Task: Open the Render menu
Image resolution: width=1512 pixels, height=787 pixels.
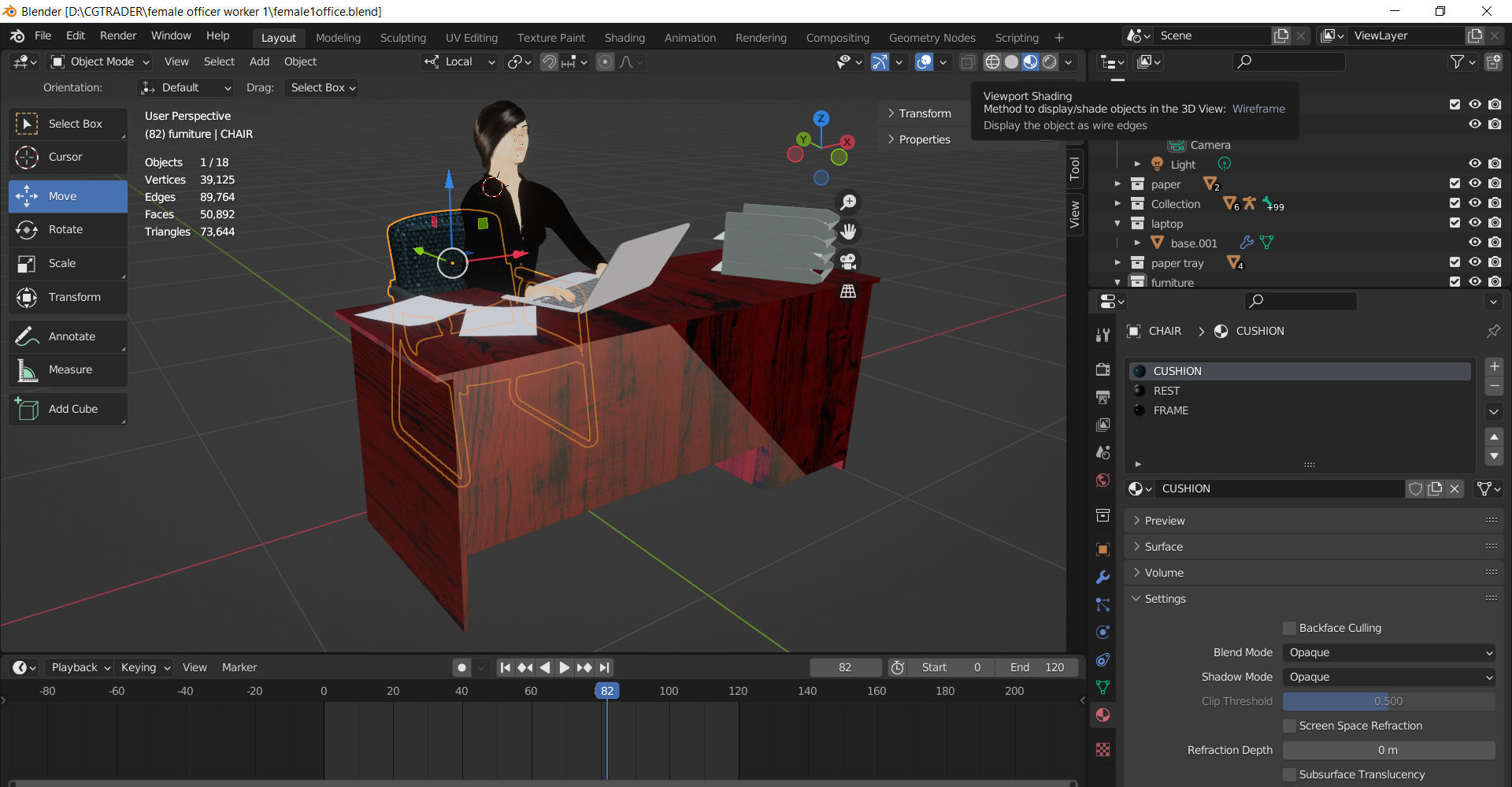Action: tap(118, 36)
